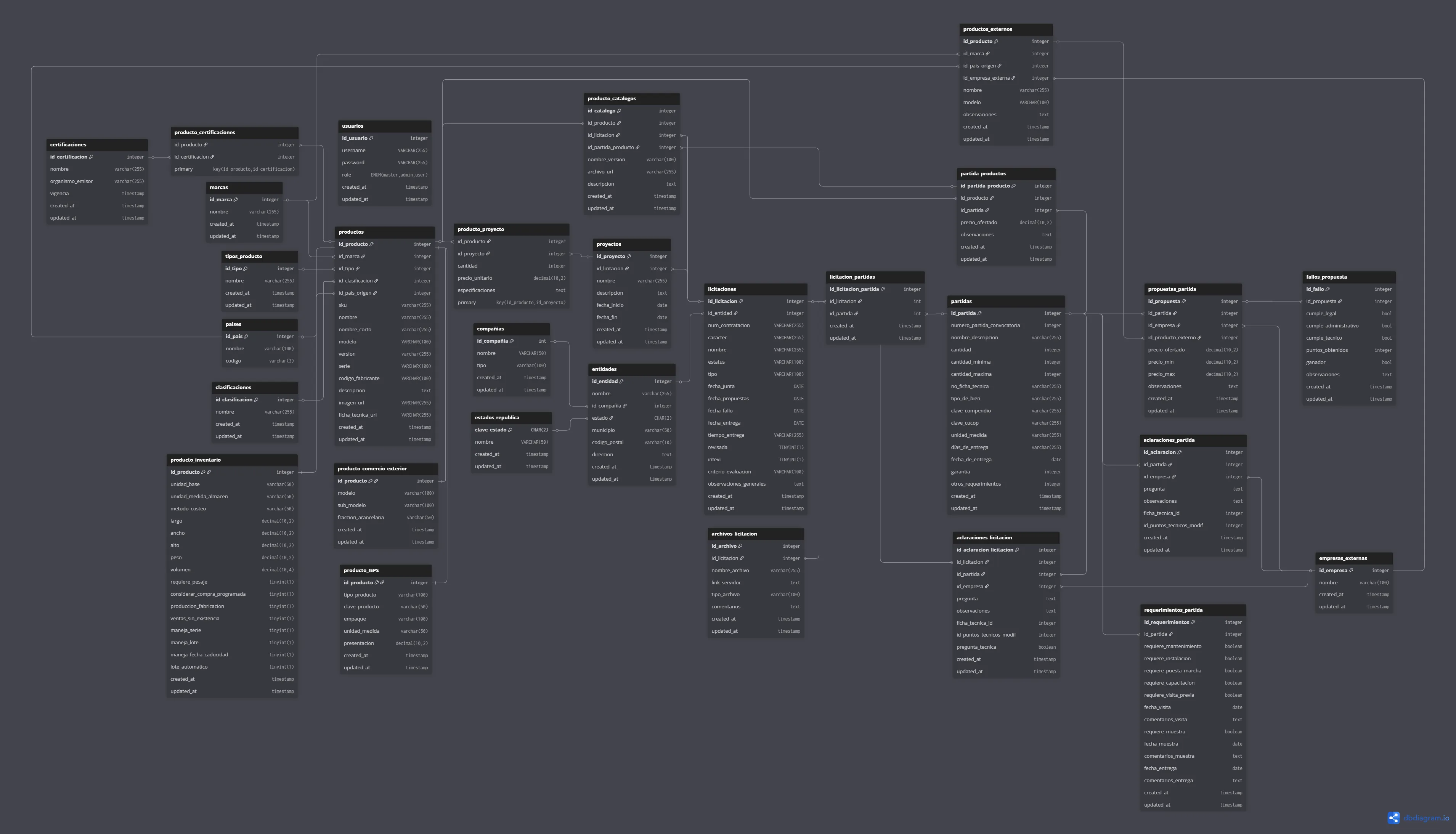Screen dimensions: 1456x834
Task: Select the paises table header
Action: click(260, 324)
